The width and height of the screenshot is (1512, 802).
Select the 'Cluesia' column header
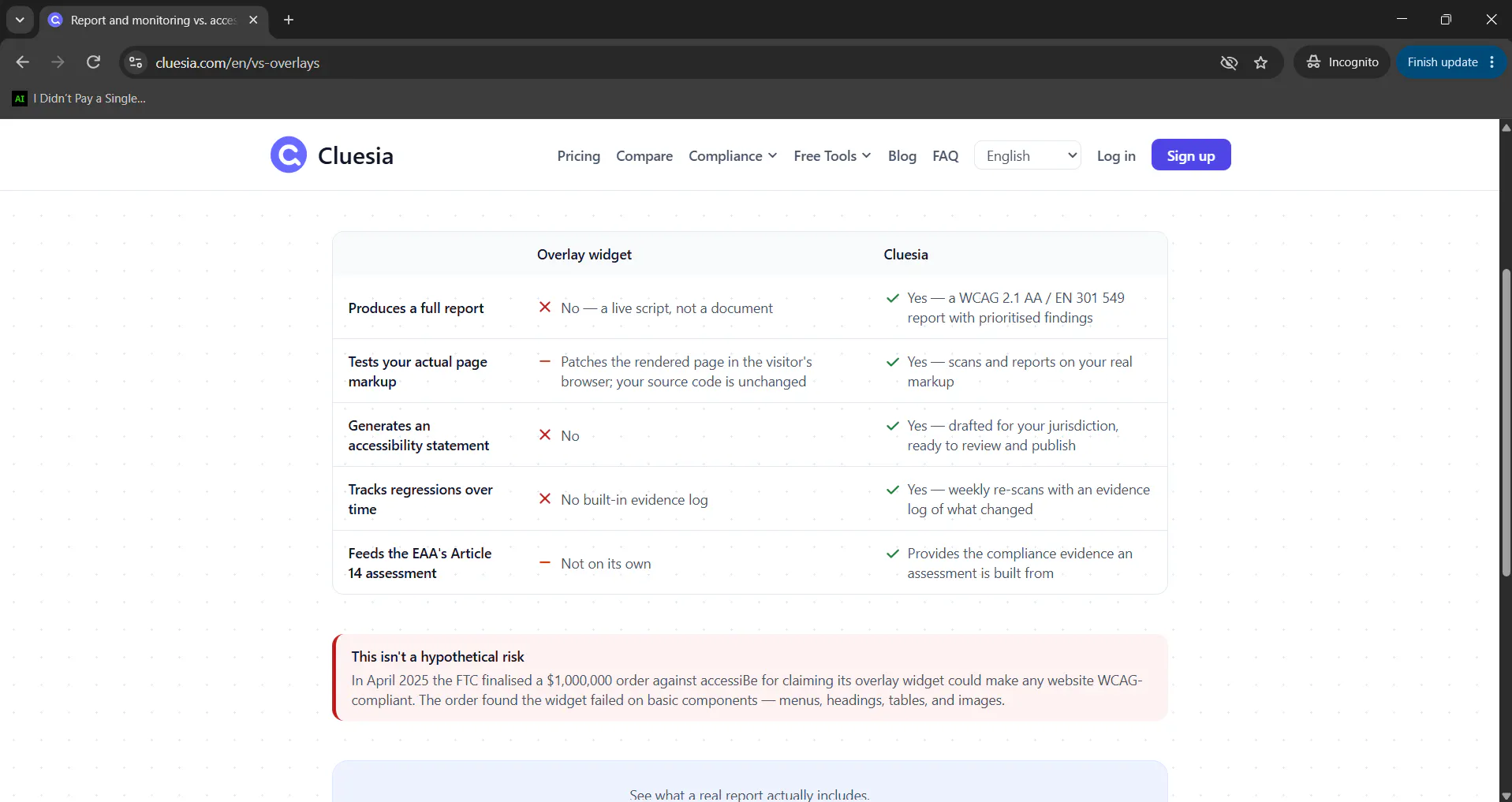(x=905, y=255)
